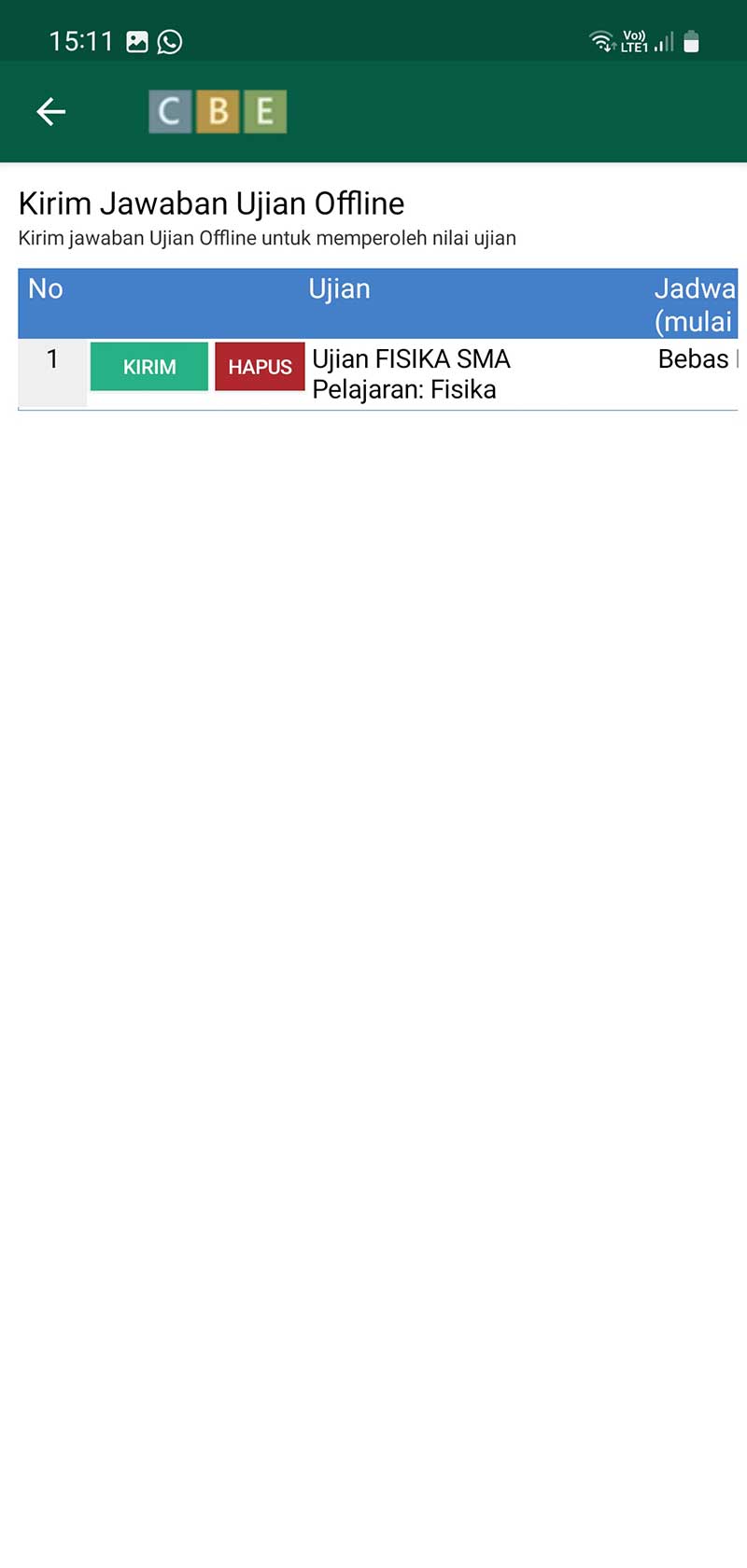This screenshot has height=1568, width=747.
Task: Tap the Bebas schedule cell
Action: [697, 359]
